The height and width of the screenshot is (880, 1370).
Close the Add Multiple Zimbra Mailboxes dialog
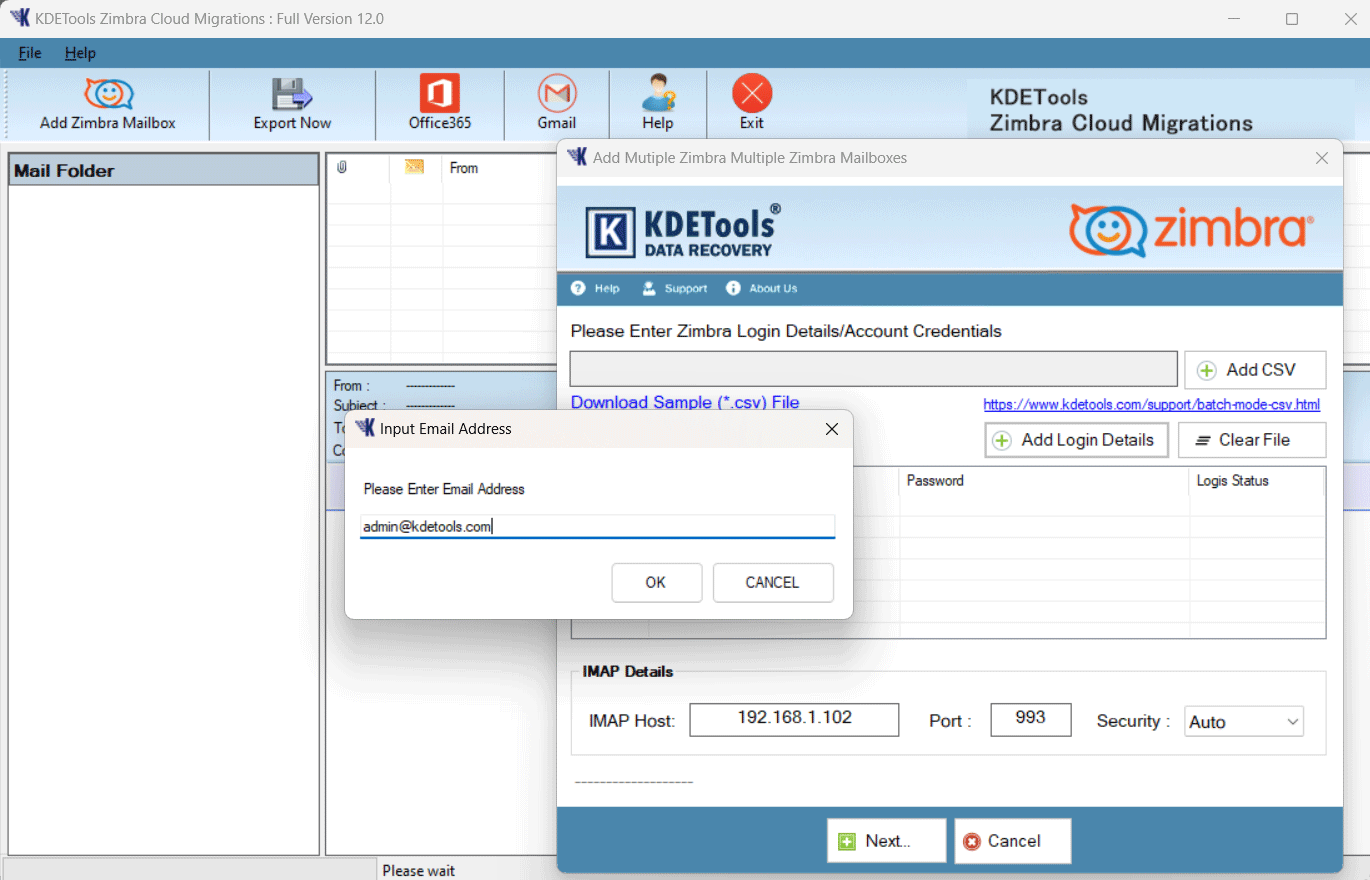[x=1322, y=158]
